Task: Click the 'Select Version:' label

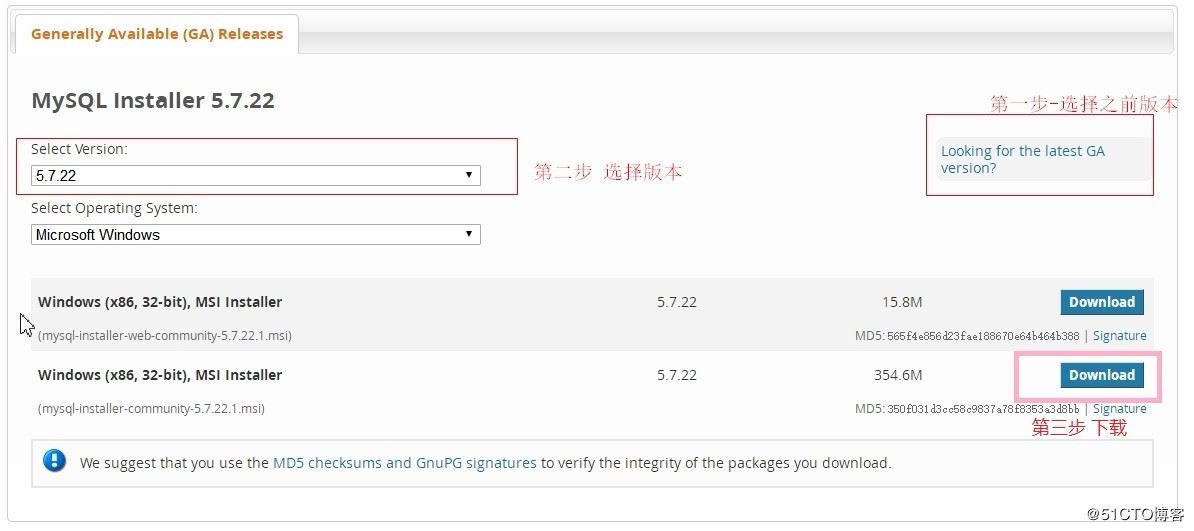Action: (x=79, y=149)
